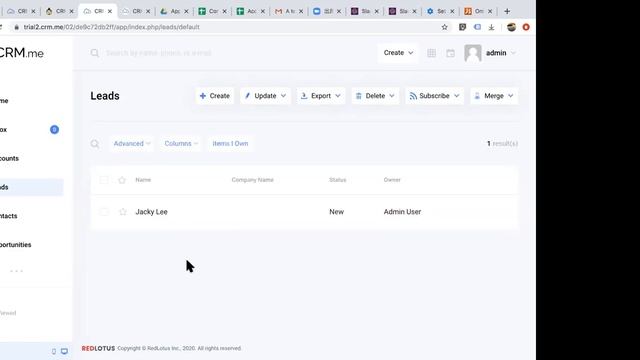Click the global search magnifier icon

(x=95, y=53)
